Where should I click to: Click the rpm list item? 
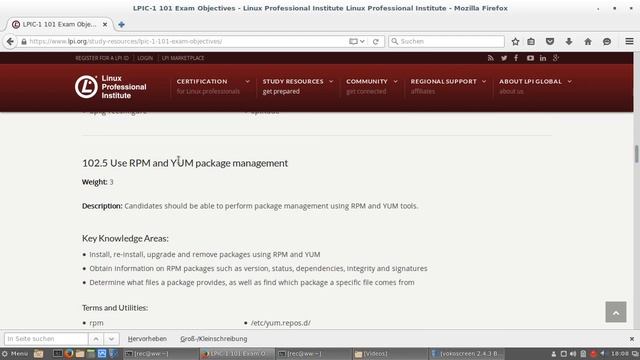pyautogui.click(x=96, y=323)
